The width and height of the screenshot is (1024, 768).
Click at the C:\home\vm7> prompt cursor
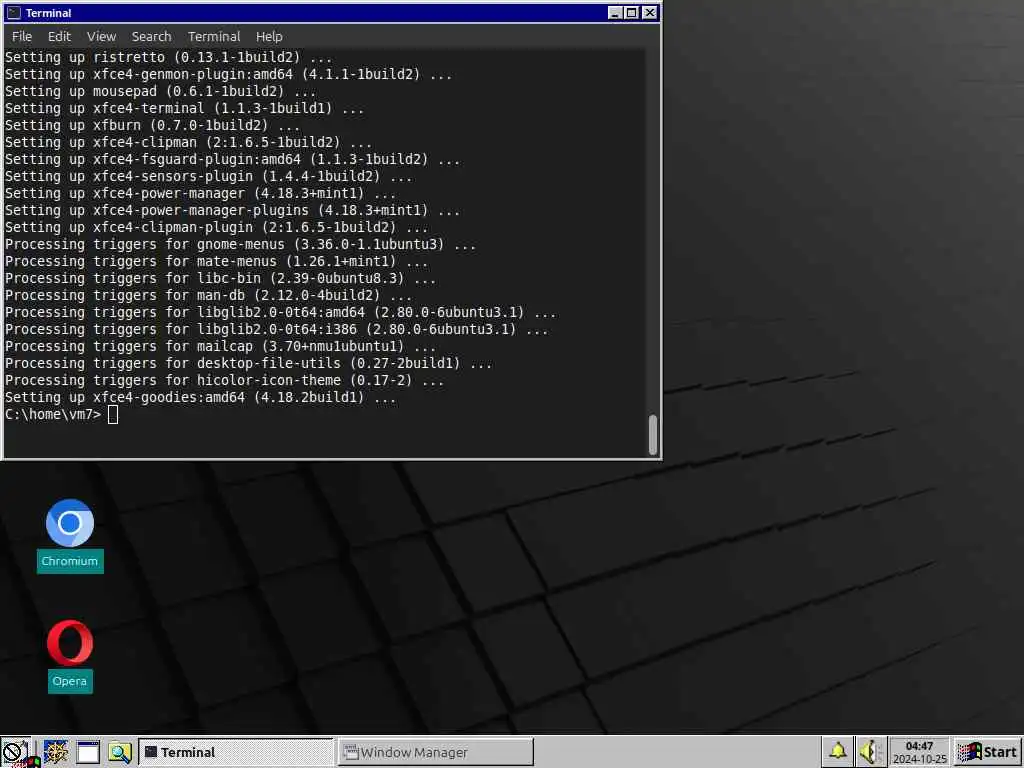[113, 414]
